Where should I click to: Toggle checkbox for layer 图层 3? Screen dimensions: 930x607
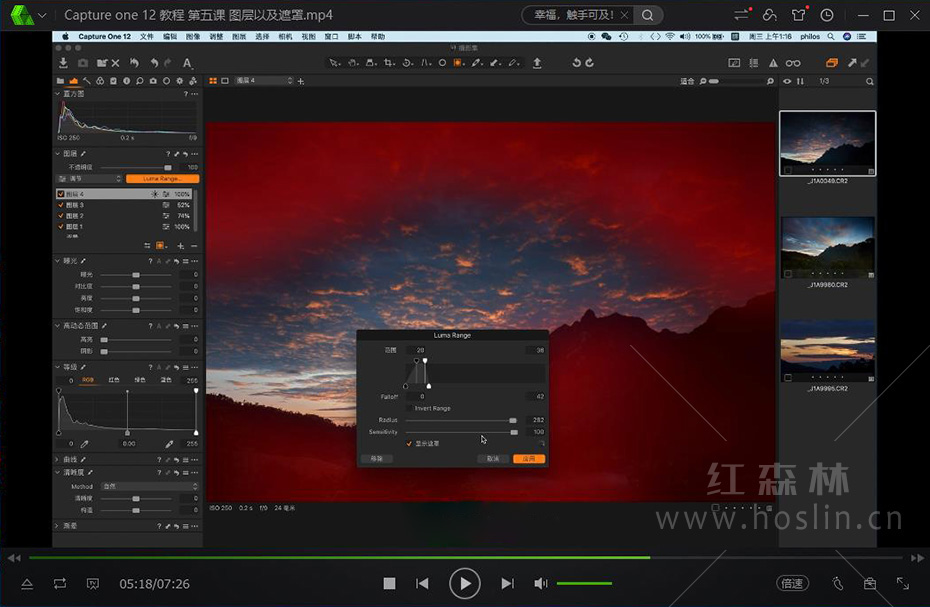click(60, 205)
